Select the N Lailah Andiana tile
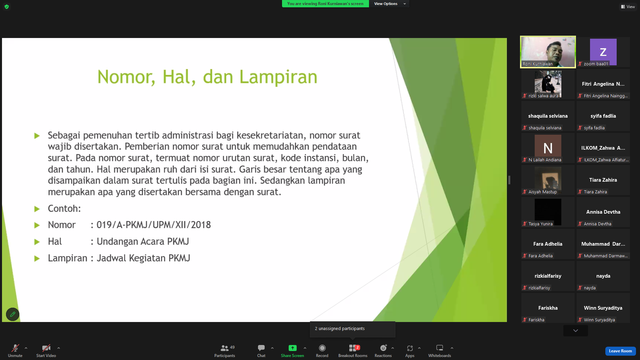Viewport: 640px width, 360px height. point(548,148)
